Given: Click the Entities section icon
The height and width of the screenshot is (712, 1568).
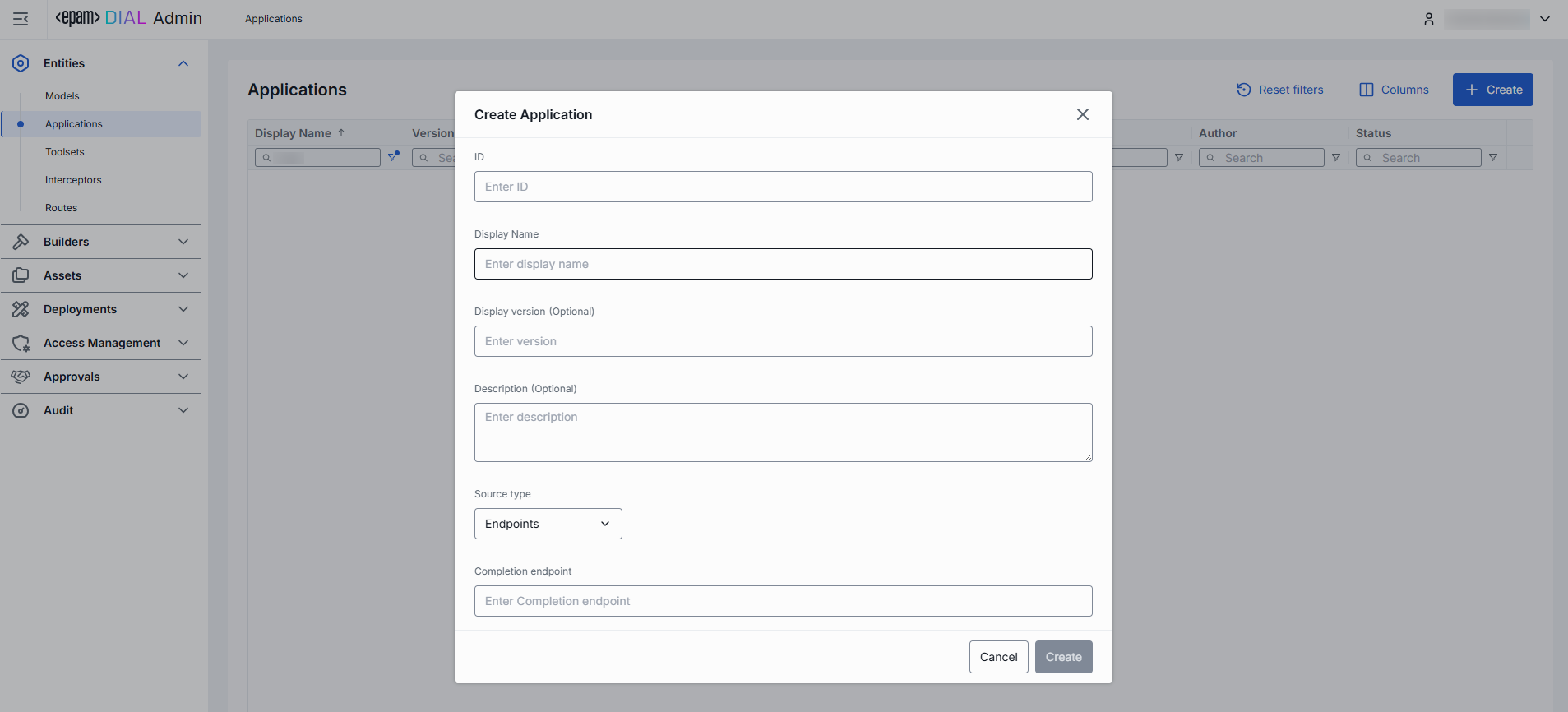Looking at the screenshot, I should click(21, 63).
